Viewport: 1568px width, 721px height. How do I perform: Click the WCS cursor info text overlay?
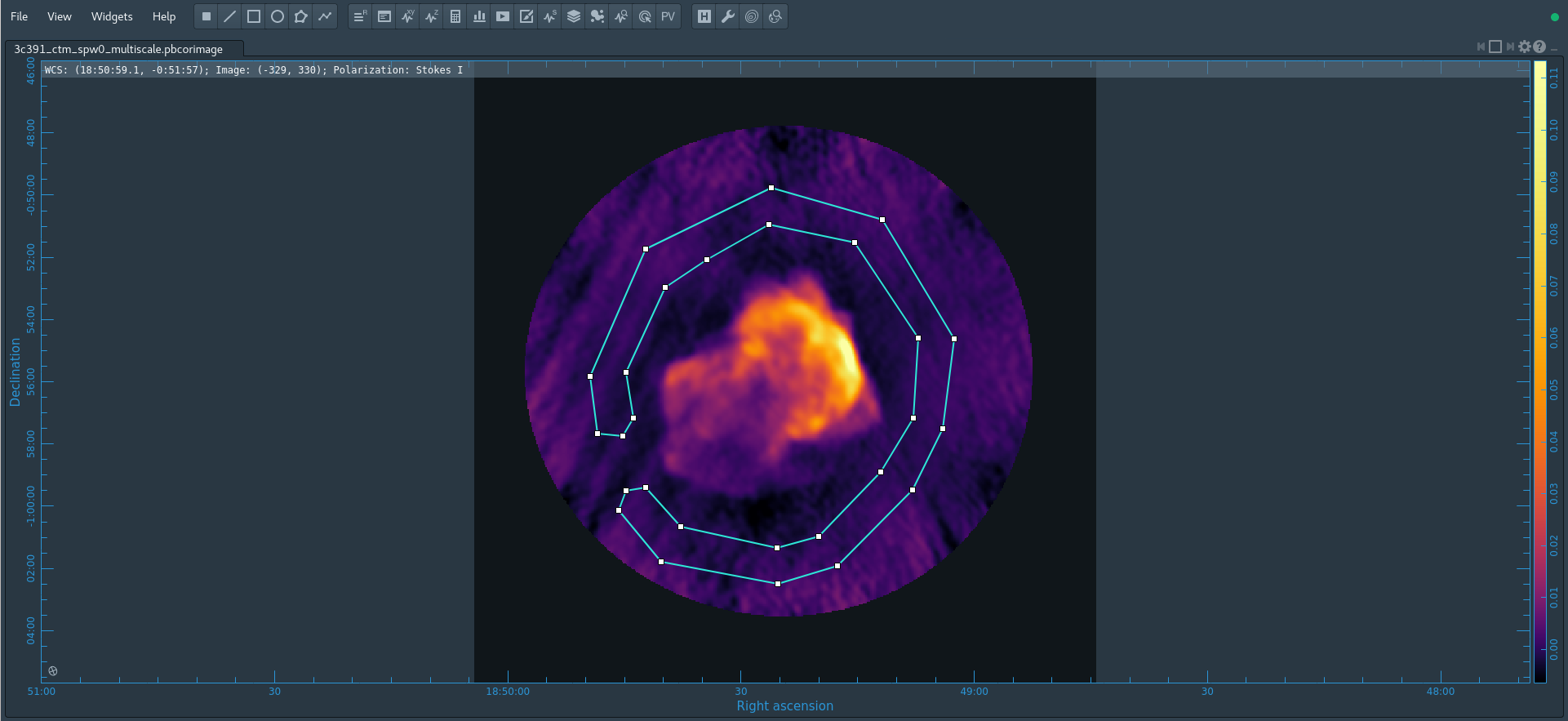[x=254, y=70]
